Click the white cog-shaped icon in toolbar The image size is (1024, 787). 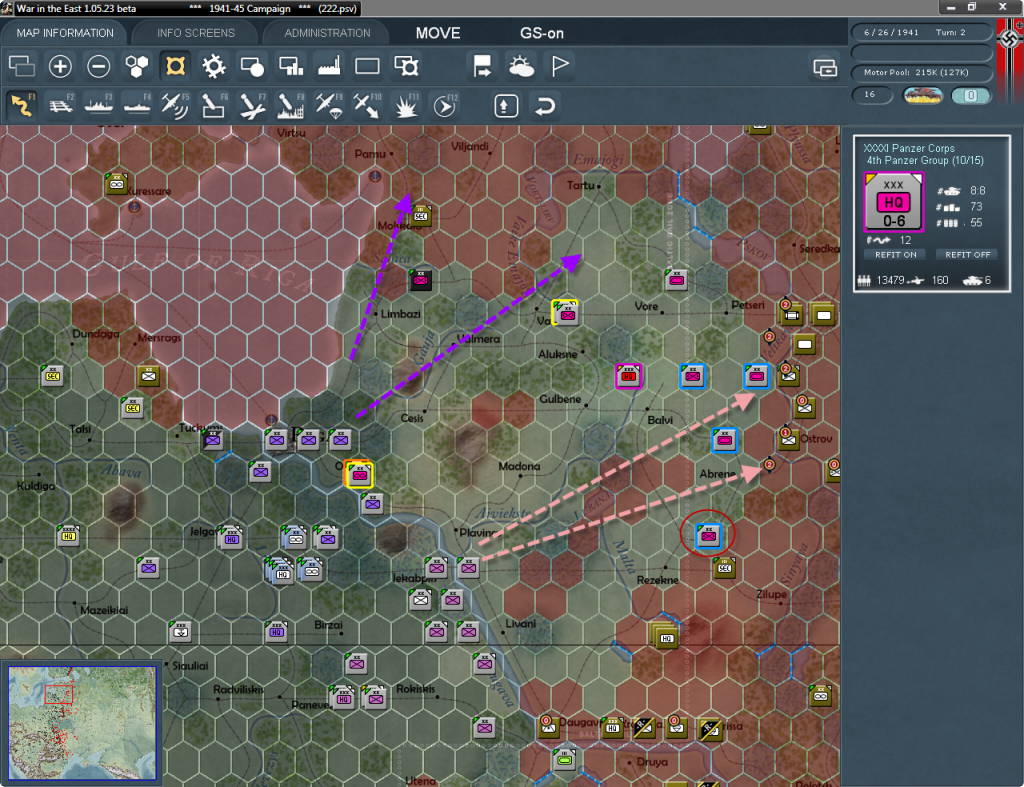[x=214, y=66]
